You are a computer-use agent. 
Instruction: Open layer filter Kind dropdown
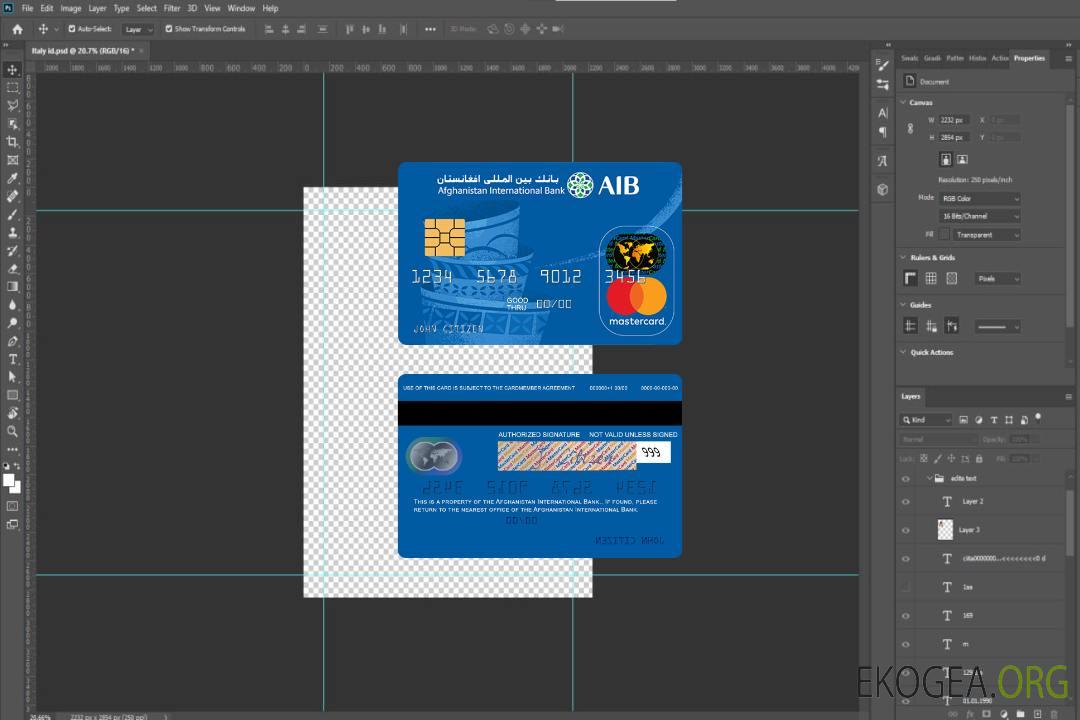pos(926,420)
